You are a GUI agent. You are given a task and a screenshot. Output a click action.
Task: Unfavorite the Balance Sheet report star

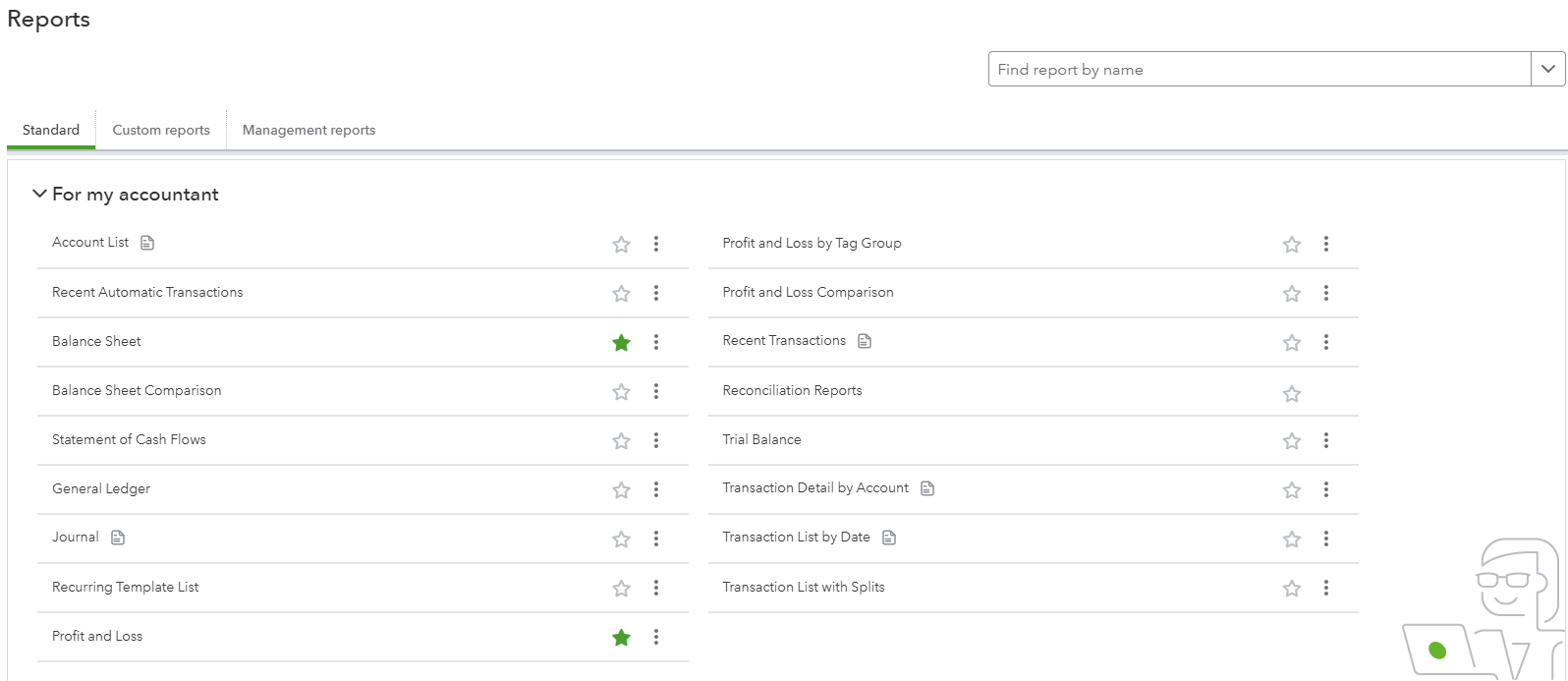(621, 343)
